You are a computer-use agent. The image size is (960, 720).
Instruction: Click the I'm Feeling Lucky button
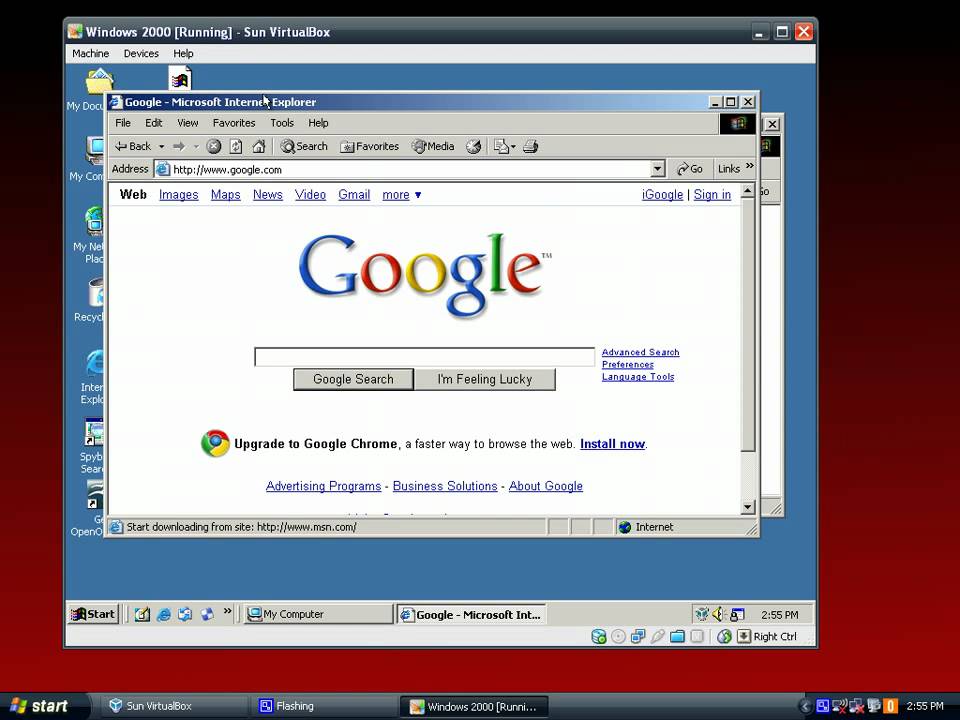484,379
